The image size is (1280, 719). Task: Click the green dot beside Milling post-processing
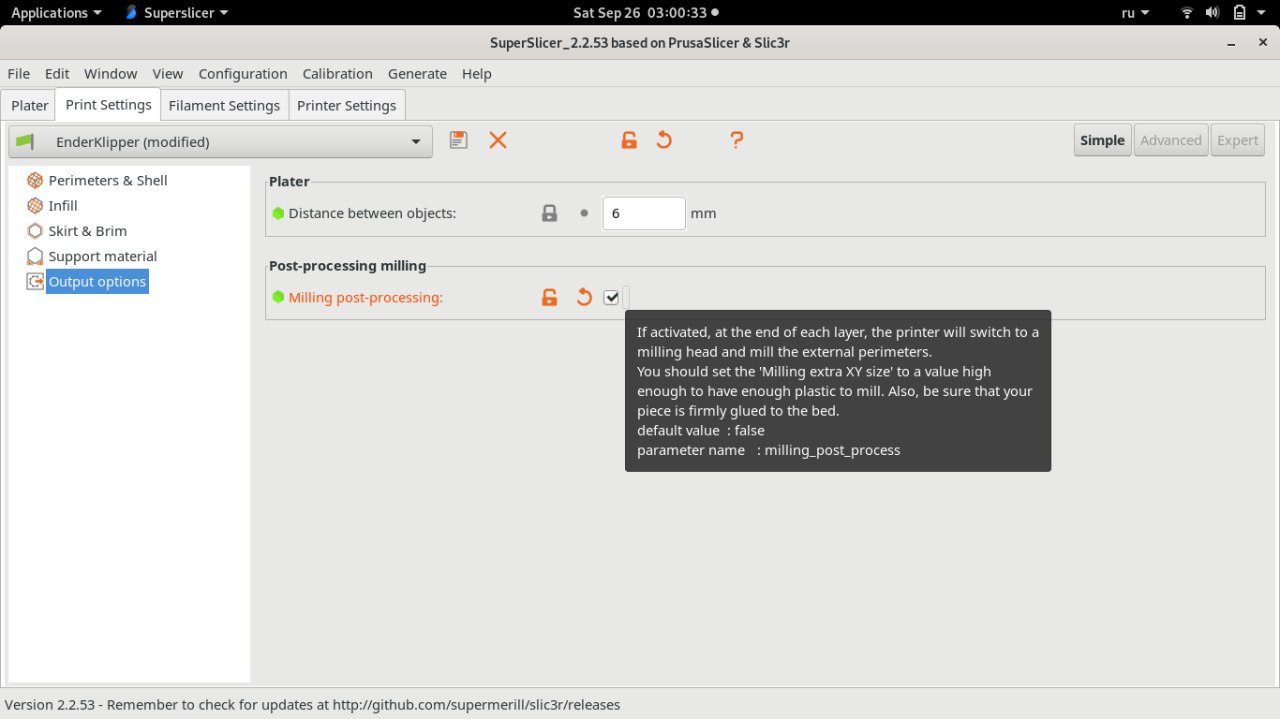278,297
